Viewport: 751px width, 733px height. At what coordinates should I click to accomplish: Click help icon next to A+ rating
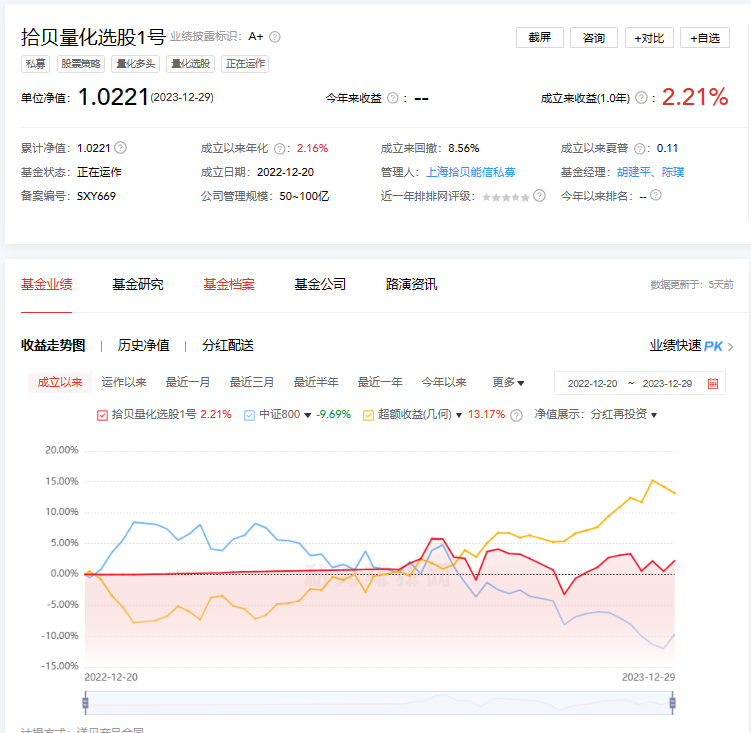[274, 37]
